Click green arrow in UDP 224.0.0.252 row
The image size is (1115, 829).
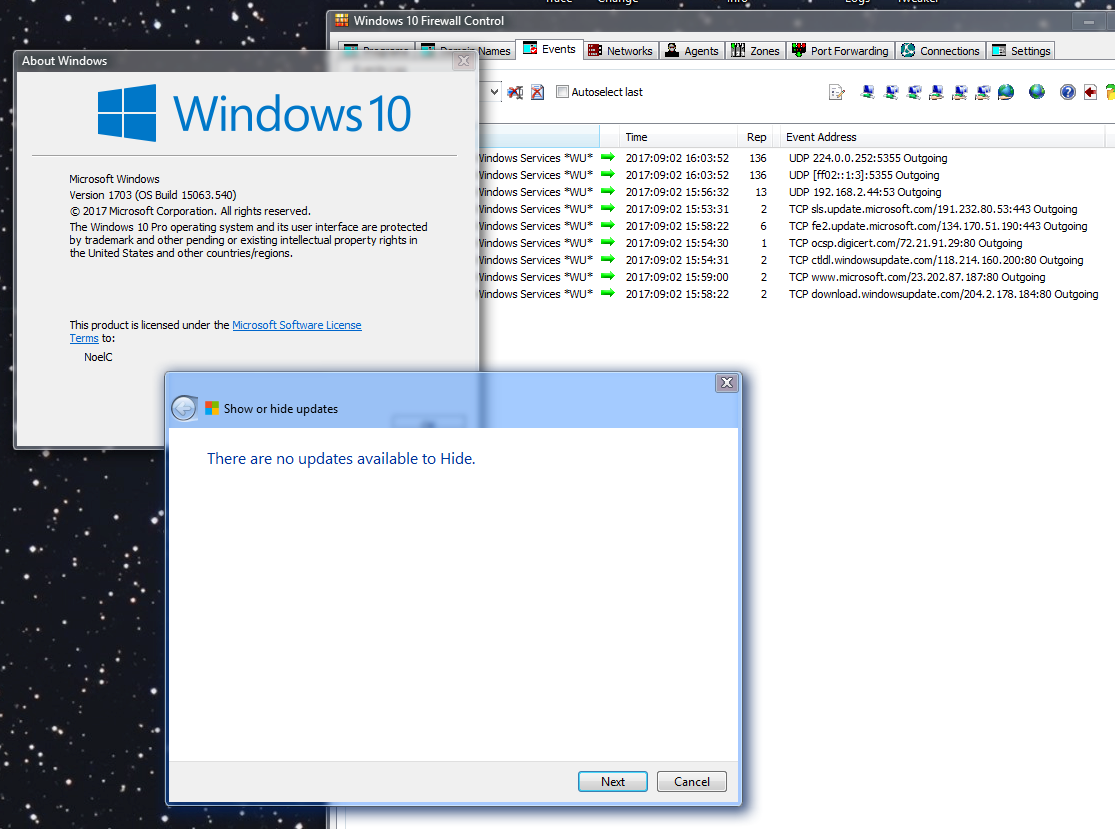608,157
